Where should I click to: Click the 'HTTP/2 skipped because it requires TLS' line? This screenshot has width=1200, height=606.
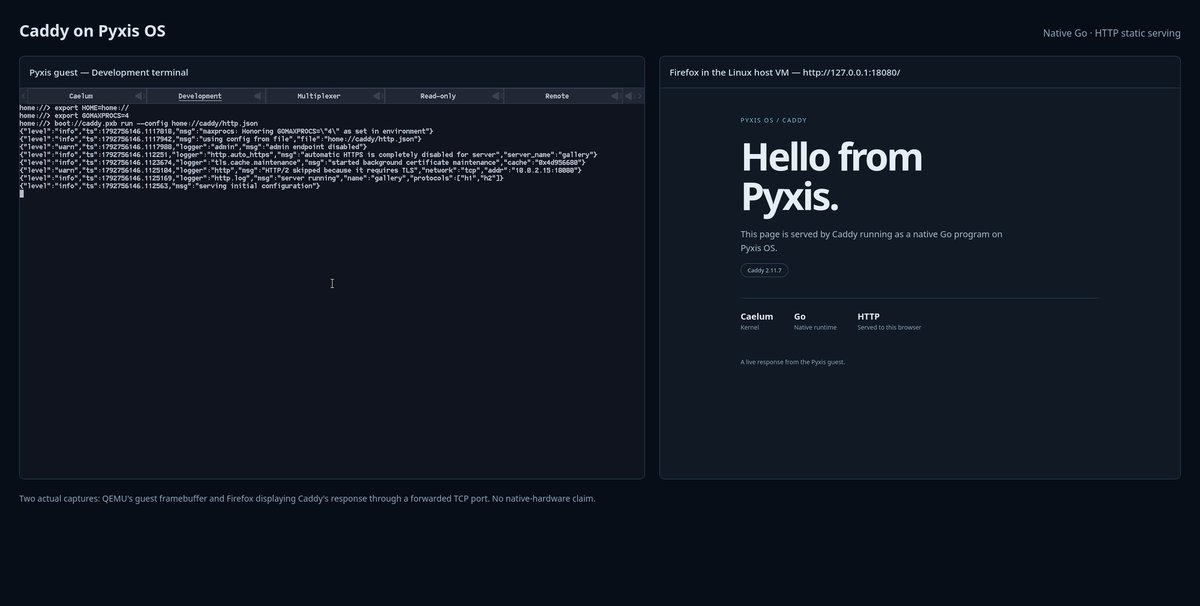300,172
